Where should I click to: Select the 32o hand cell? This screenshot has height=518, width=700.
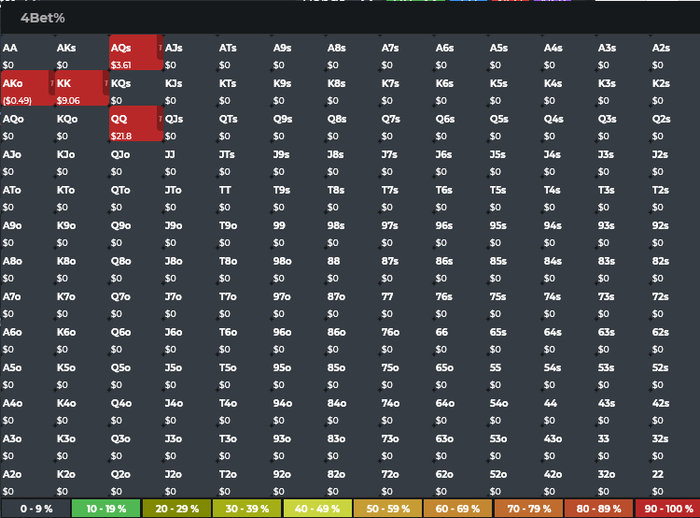(x=623, y=479)
